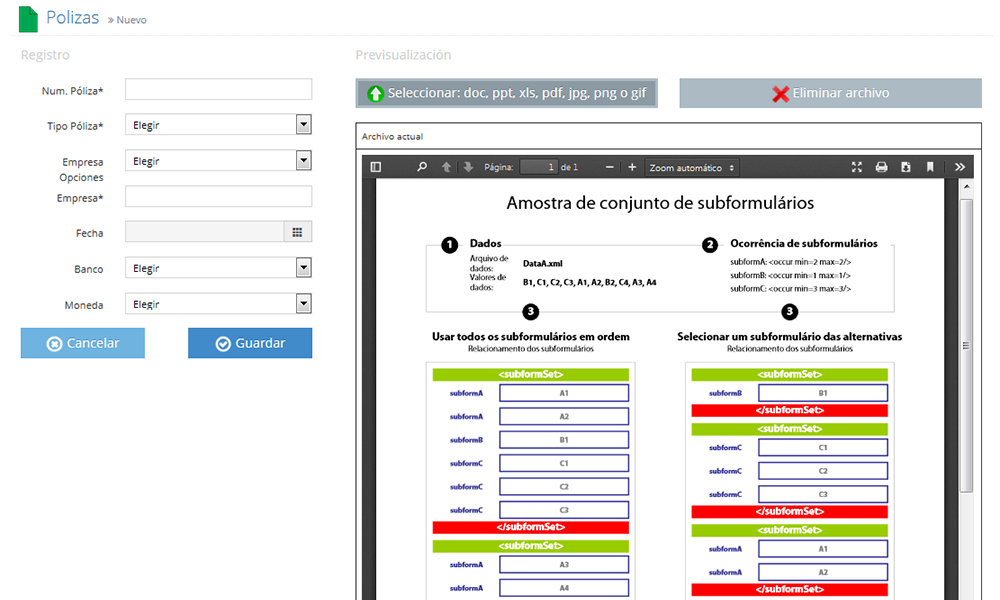Switch PDF viewer to presentation mode
Image resolution: width=1000 pixels, height=600 pixels.
point(857,167)
